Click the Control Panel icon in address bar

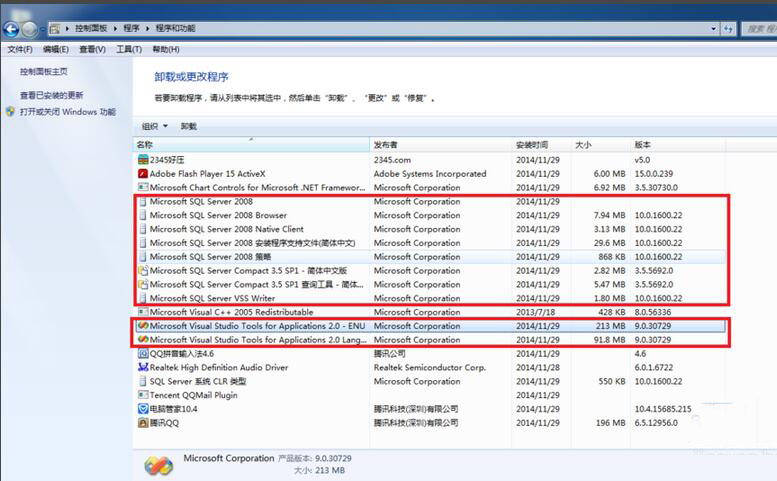pos(55,29)
